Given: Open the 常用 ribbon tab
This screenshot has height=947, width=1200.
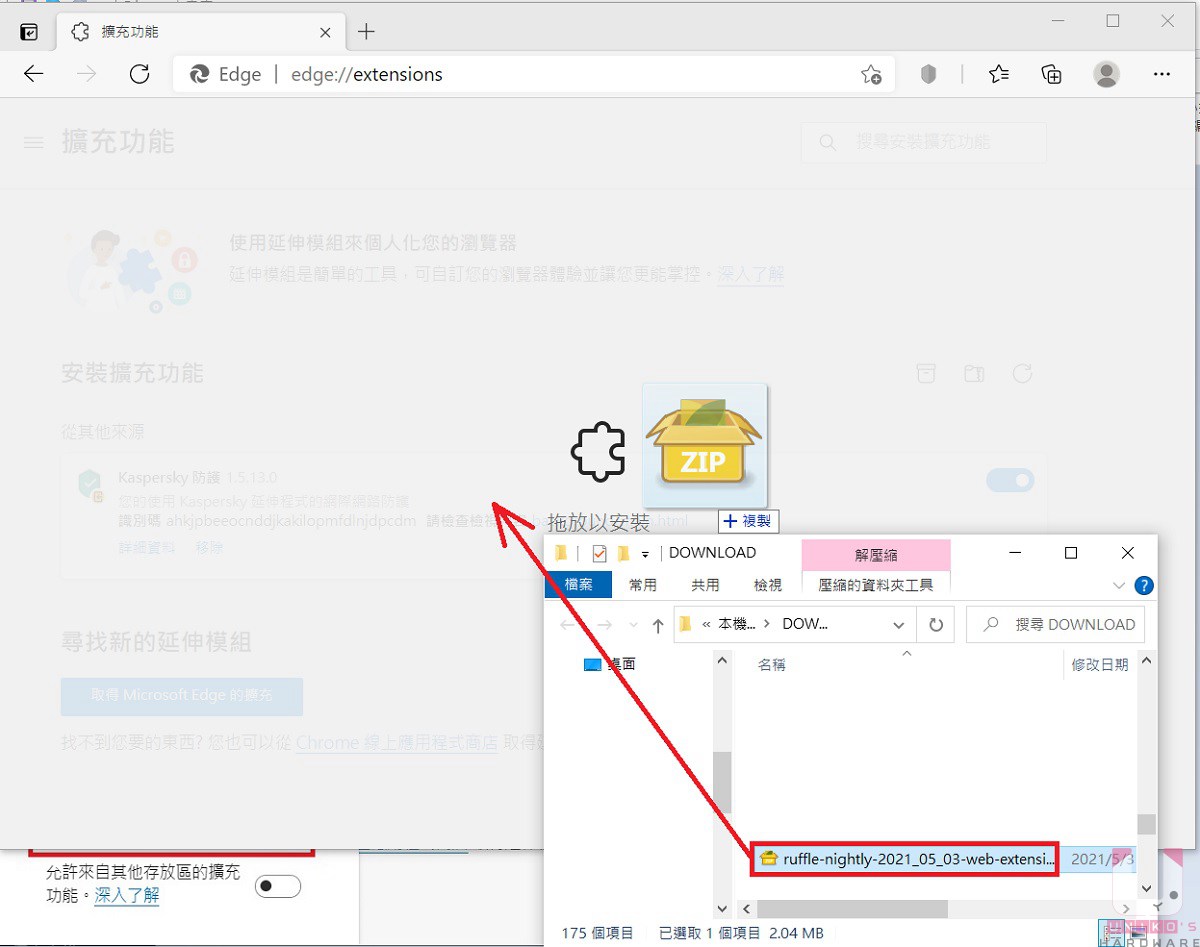Looking at the screenshot, I should click(643, 584).
